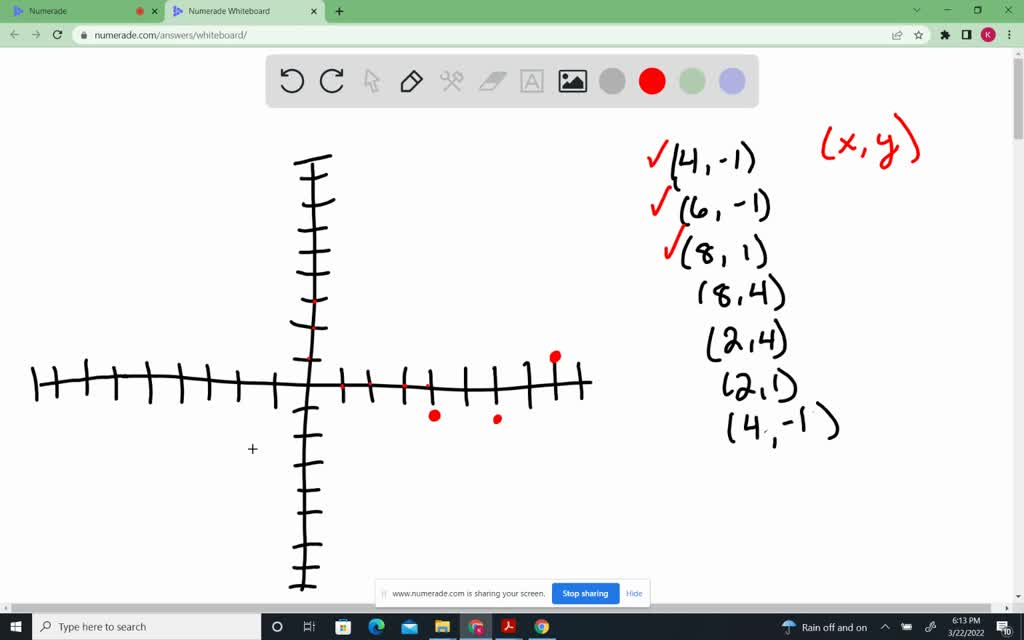Select the cursor selection tool
The width and height of the screenshot is (1024, 640).
click(x=371, y=81)
